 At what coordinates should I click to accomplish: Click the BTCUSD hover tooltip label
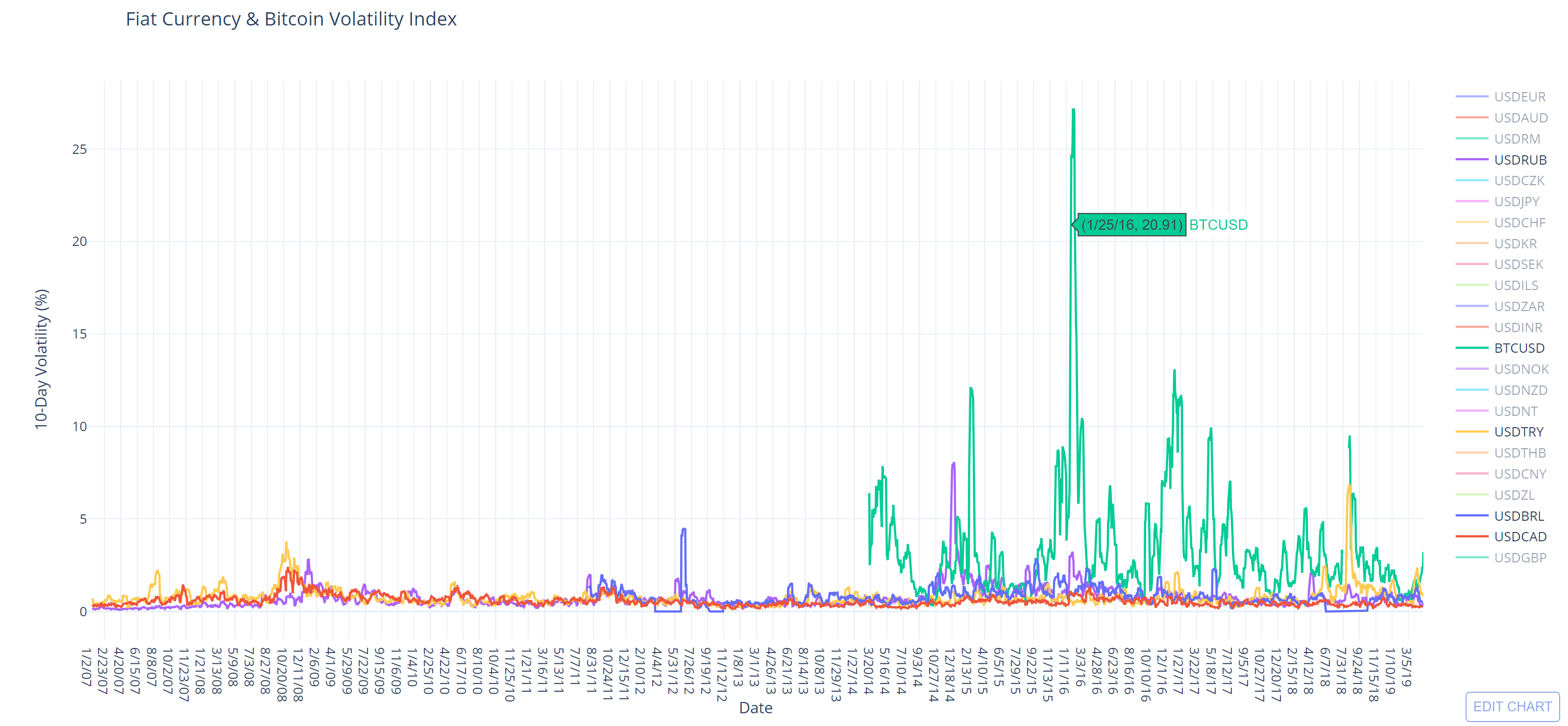click(x=1131, y=224)
